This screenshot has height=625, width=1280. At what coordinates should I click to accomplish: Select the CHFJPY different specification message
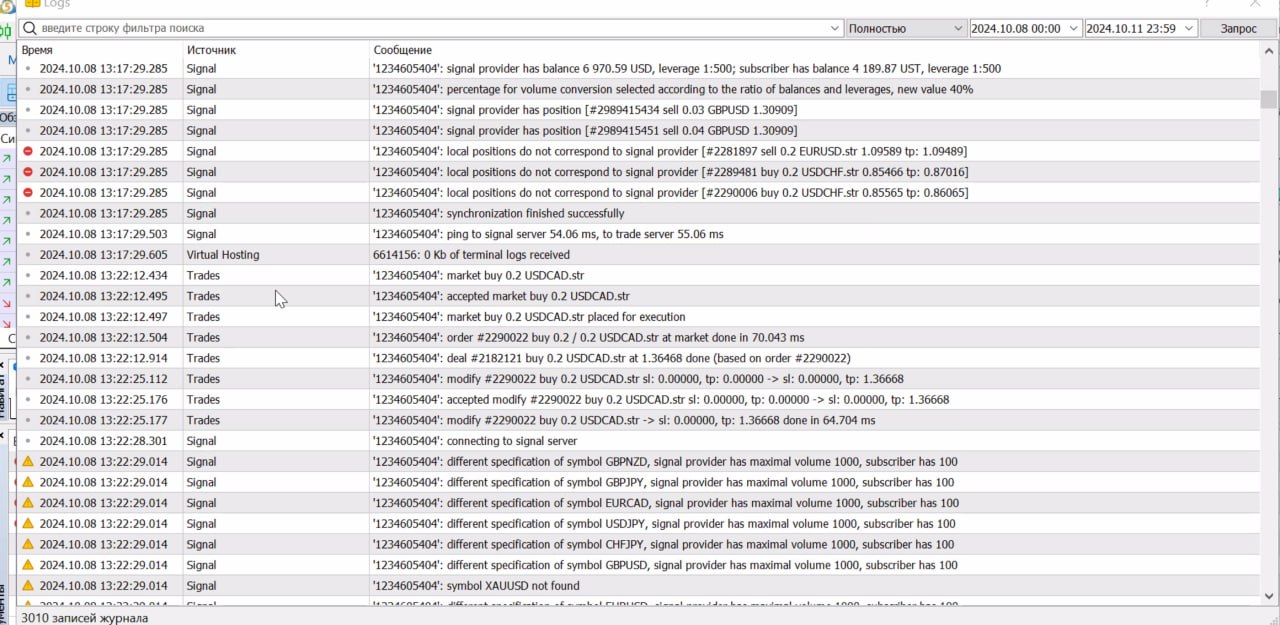(x=663, y=544)
